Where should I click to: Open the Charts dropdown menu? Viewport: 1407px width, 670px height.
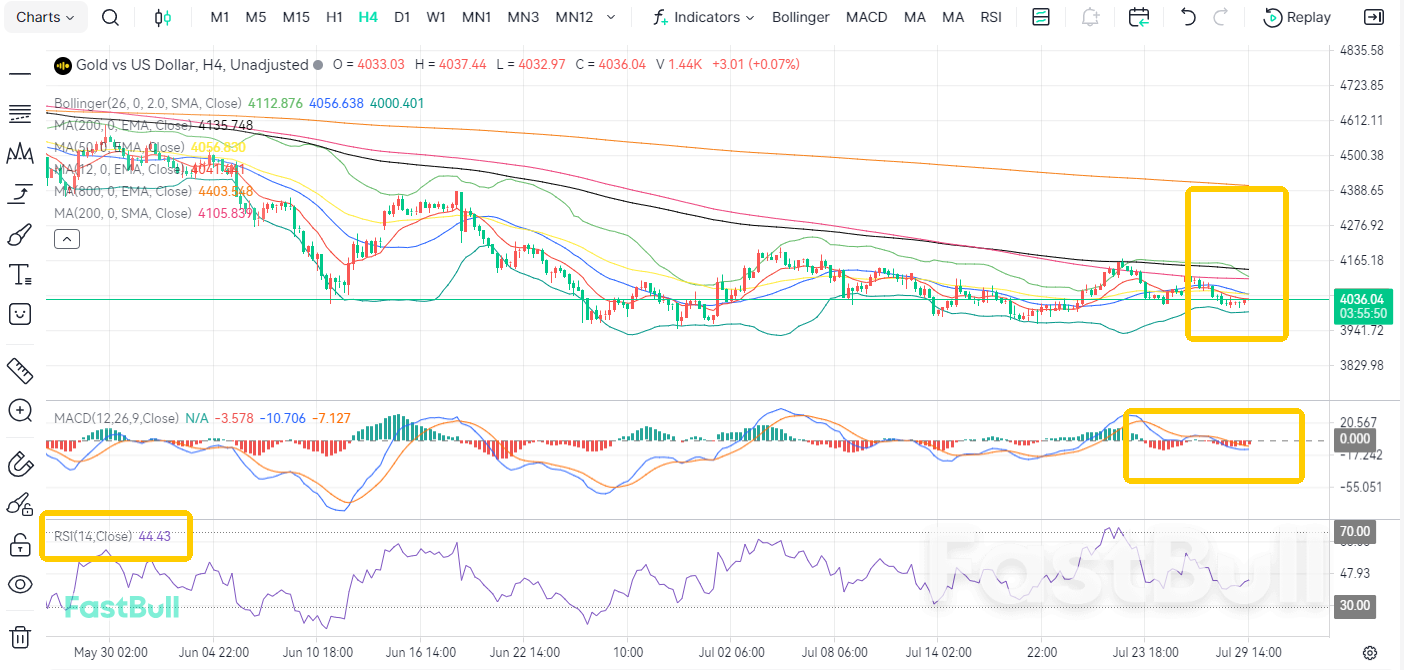tap(45, 17)
